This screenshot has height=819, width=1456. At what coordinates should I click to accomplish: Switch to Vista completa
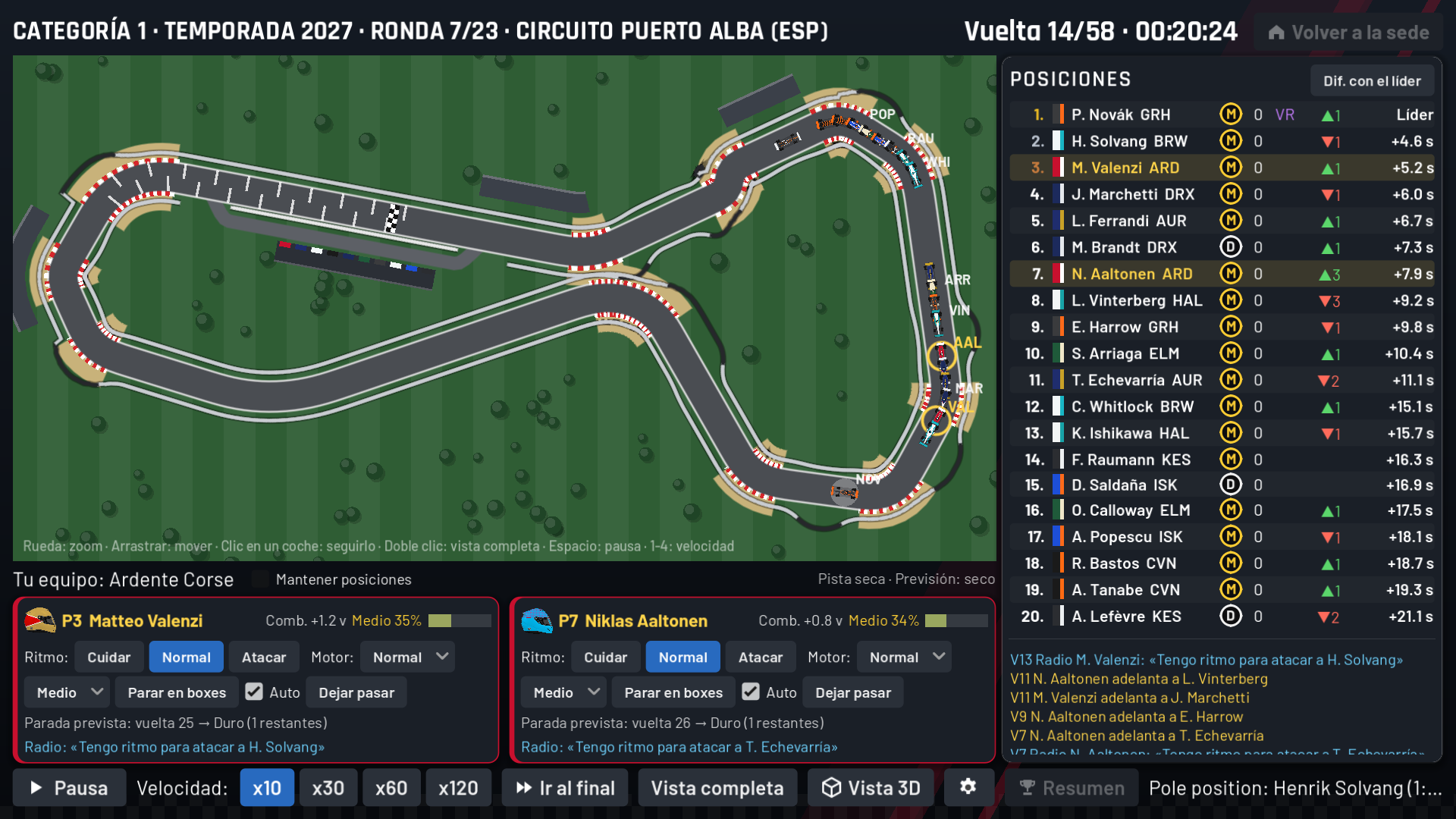[x=717, y=787]
